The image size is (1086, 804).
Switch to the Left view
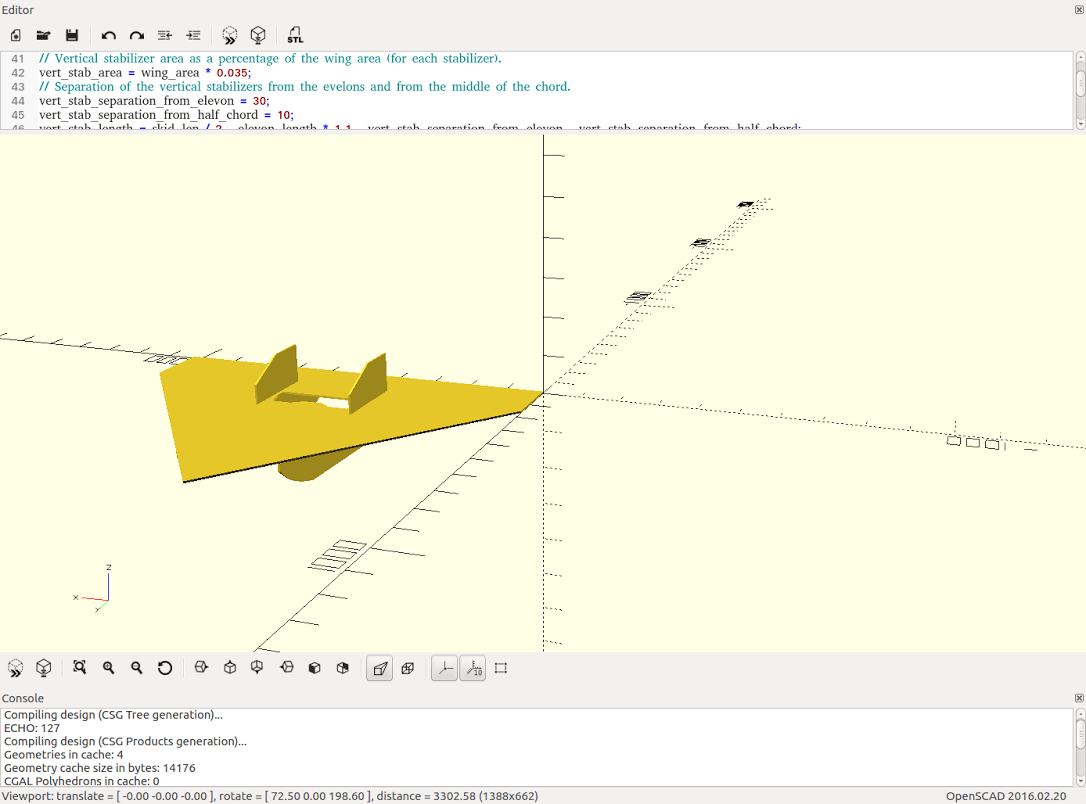point(287,668)
